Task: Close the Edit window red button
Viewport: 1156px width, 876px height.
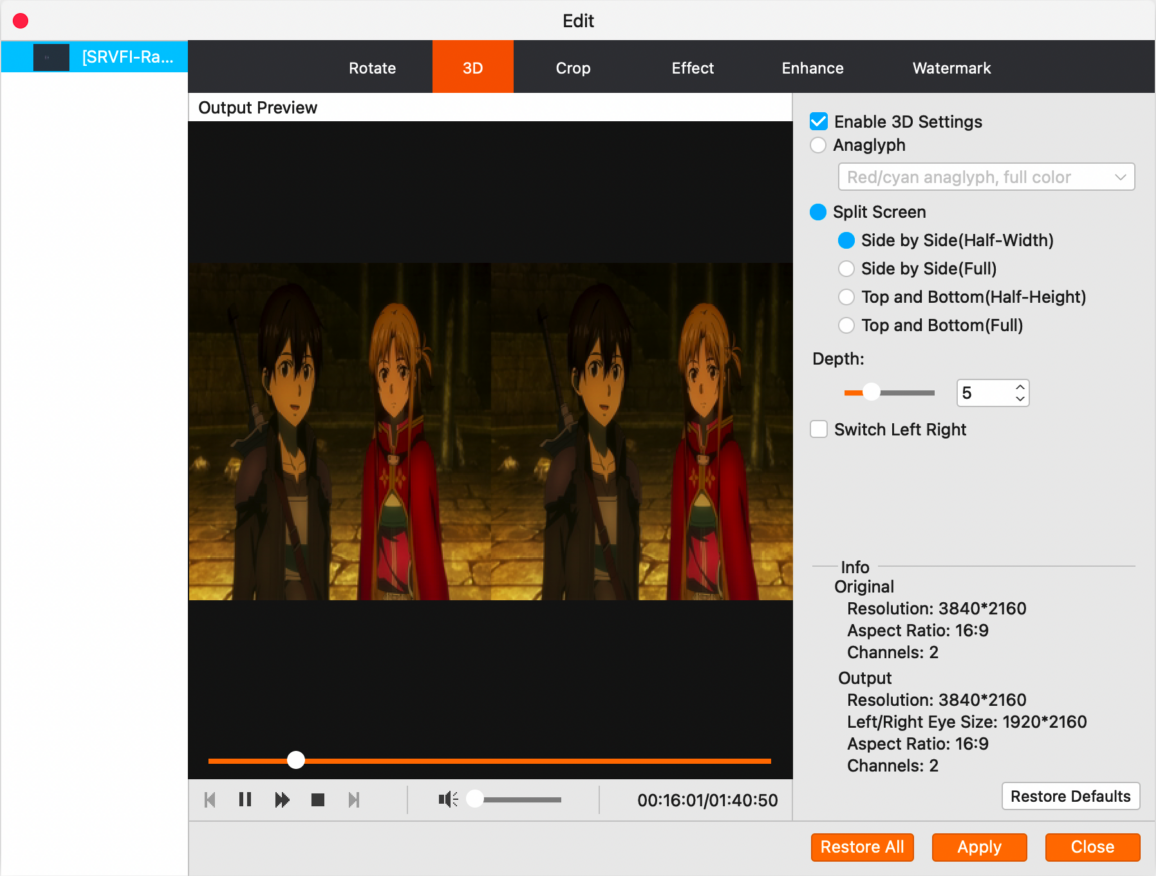Action: 21,21
